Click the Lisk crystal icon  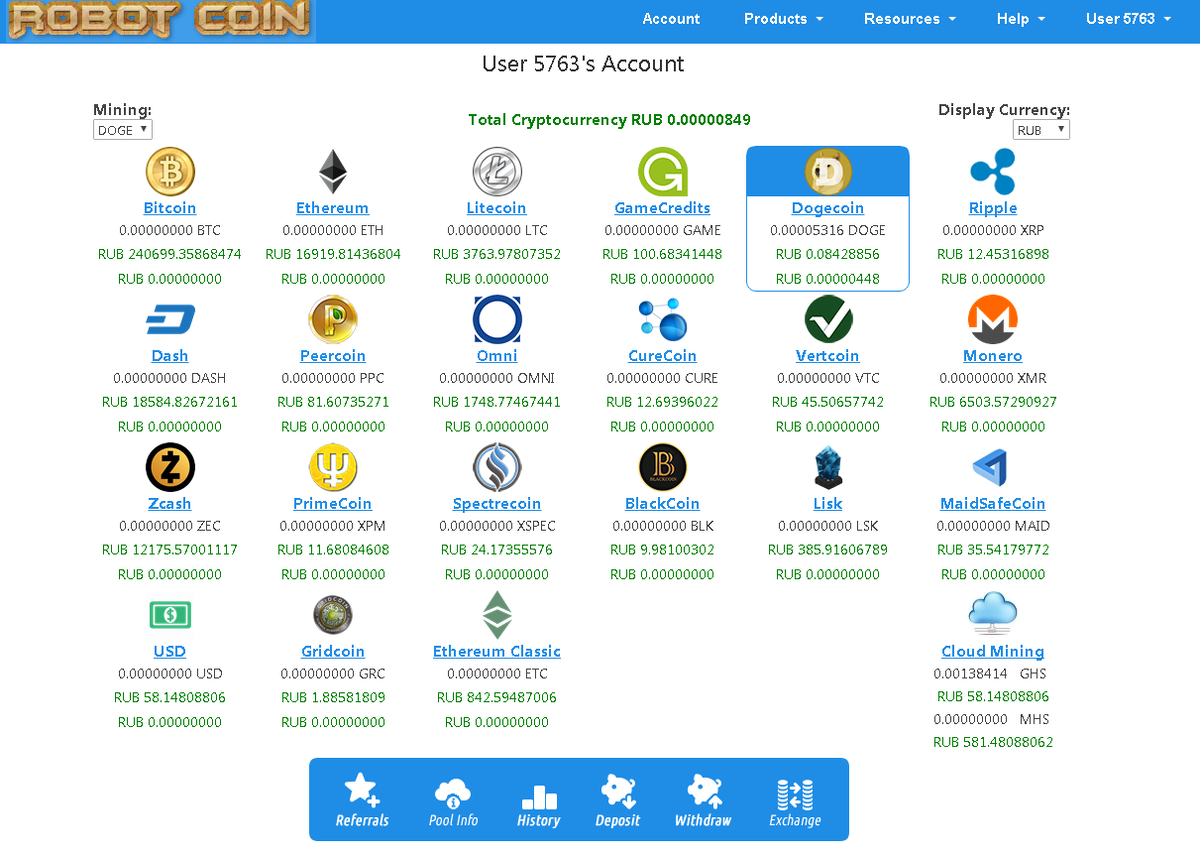click(828, 468)
